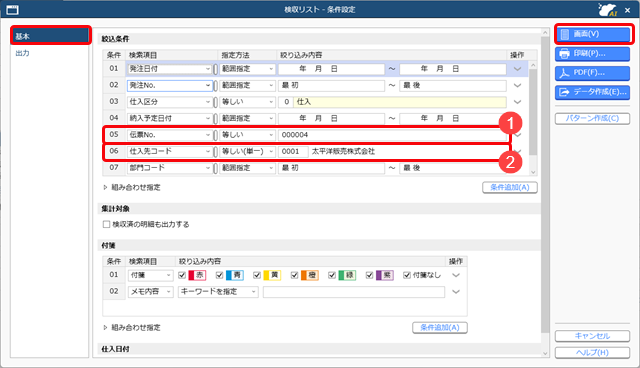
Task: Open the 仕入区分 search item dropdown
Action: (x=169, y=102)
